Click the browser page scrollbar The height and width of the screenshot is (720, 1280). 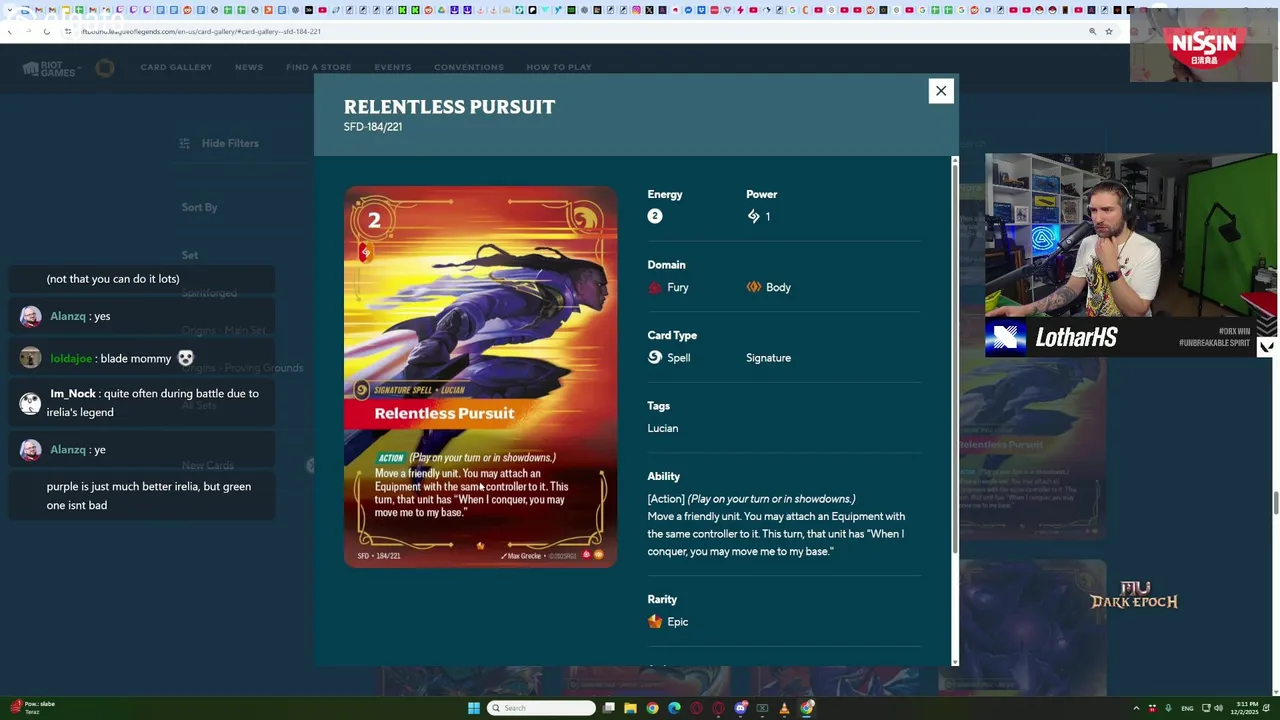[x=1275, y=504]
